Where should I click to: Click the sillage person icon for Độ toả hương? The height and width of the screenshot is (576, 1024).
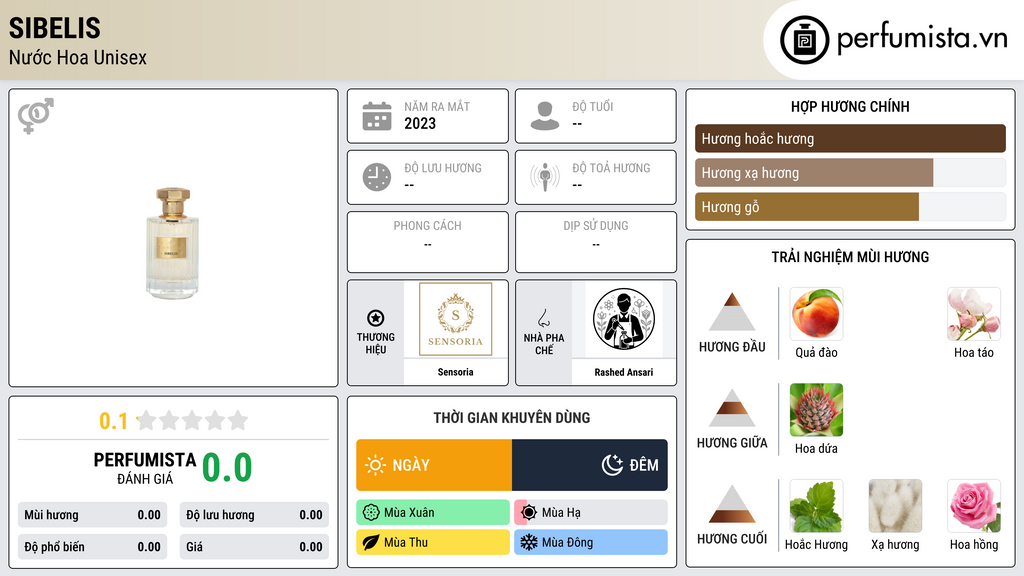pos(545,177)
